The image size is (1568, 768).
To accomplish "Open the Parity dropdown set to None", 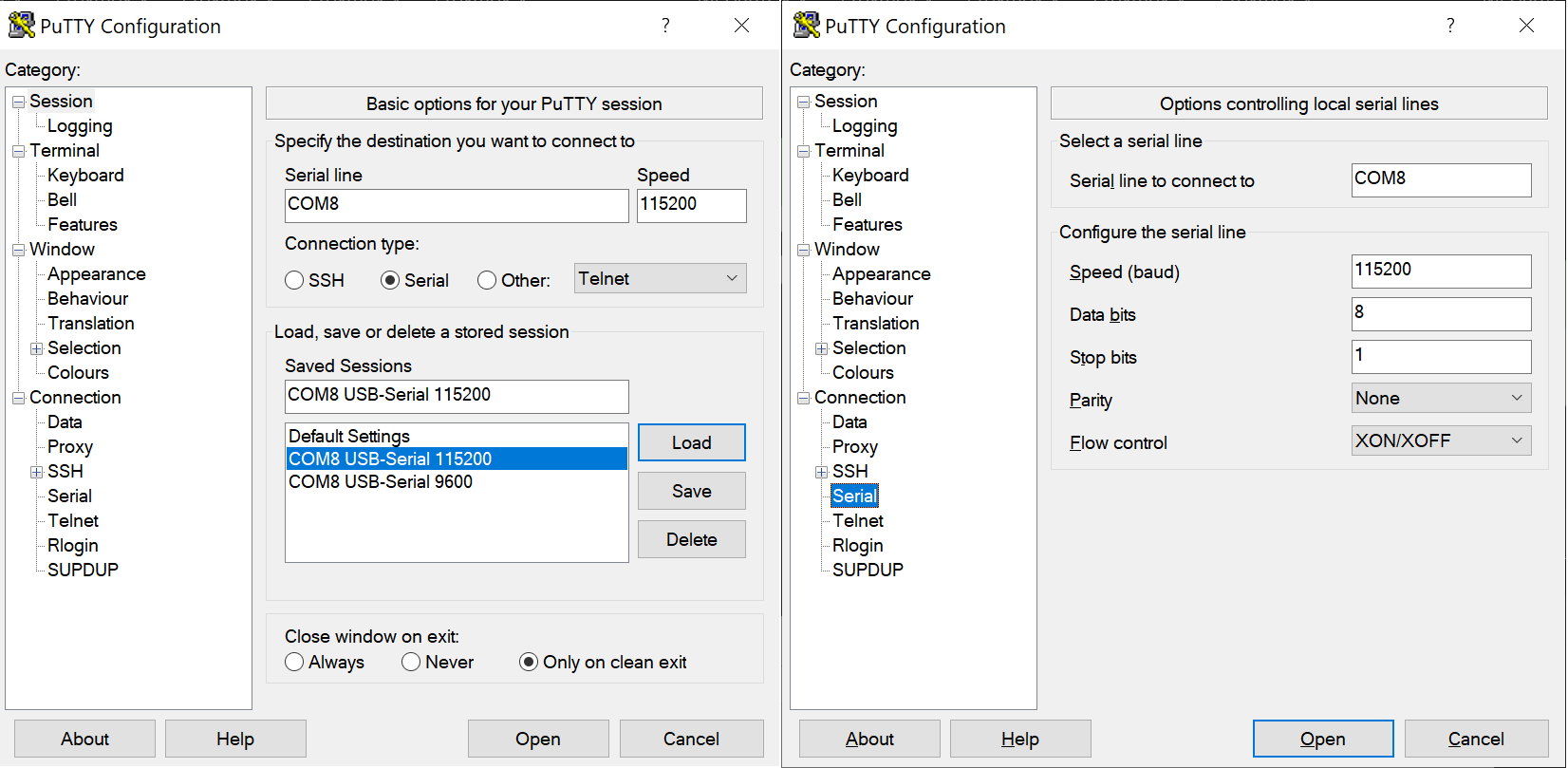I will click(1441, 398).
